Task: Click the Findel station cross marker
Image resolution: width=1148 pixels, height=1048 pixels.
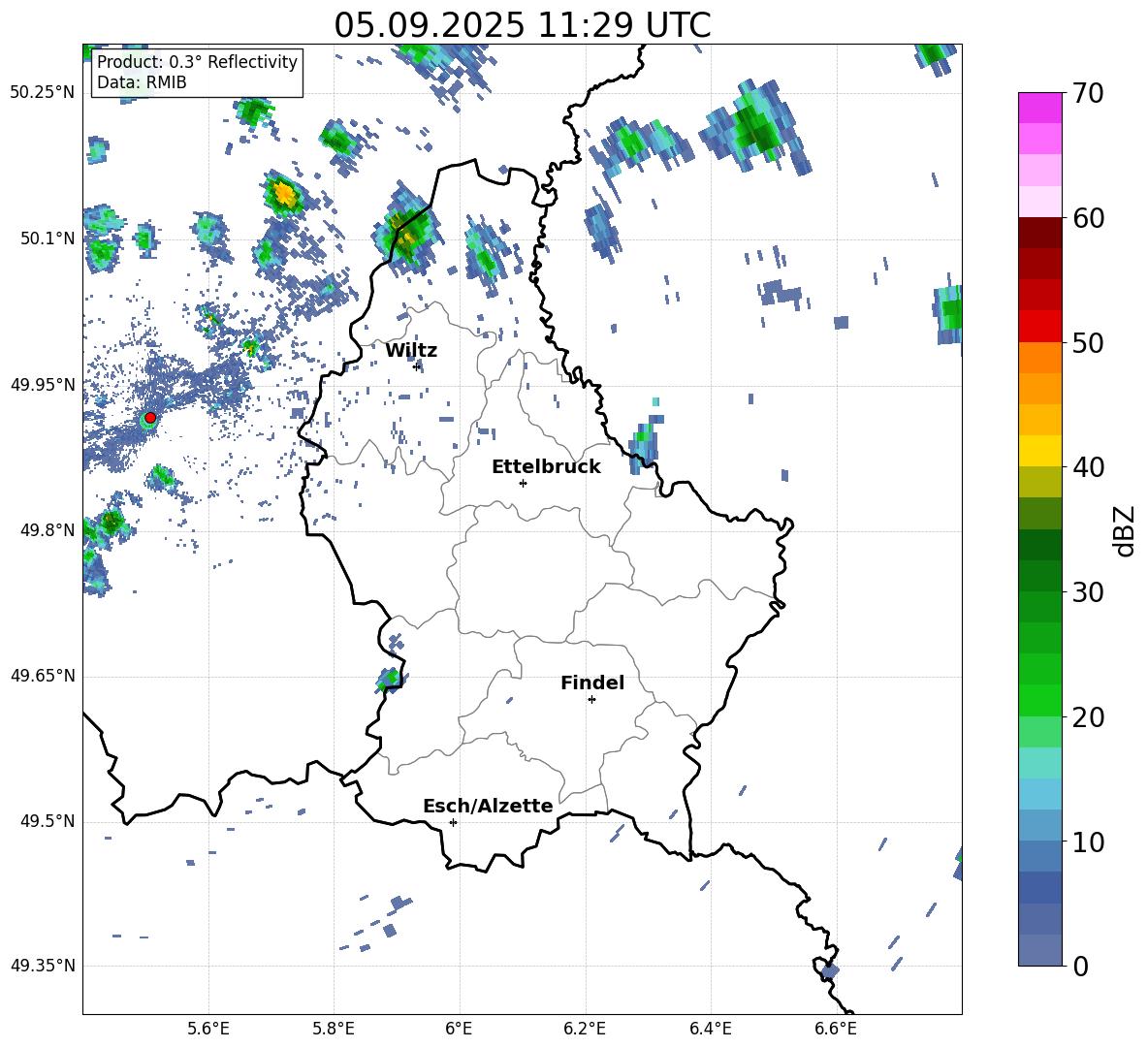Action: (591, 700)
